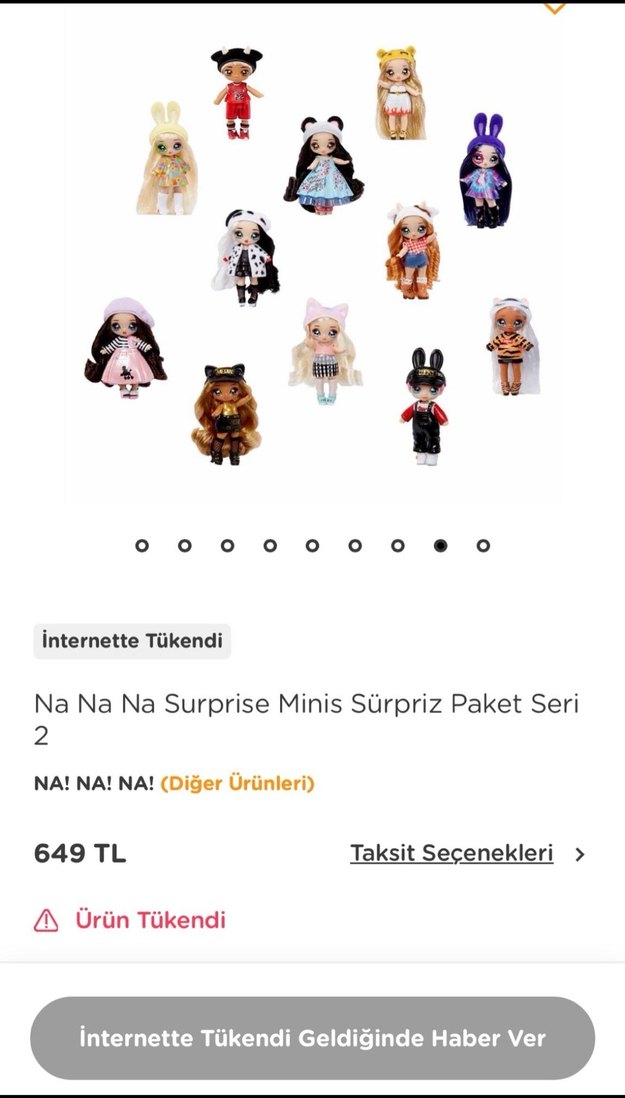625x1098 pixels.
Task: Tap the dalmatian-coat doll in product image
Action: [246, 258]
